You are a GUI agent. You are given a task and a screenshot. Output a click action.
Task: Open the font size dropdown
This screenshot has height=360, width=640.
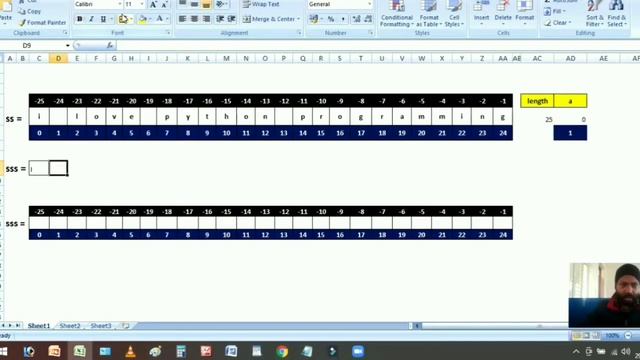(x=142, y=4)
